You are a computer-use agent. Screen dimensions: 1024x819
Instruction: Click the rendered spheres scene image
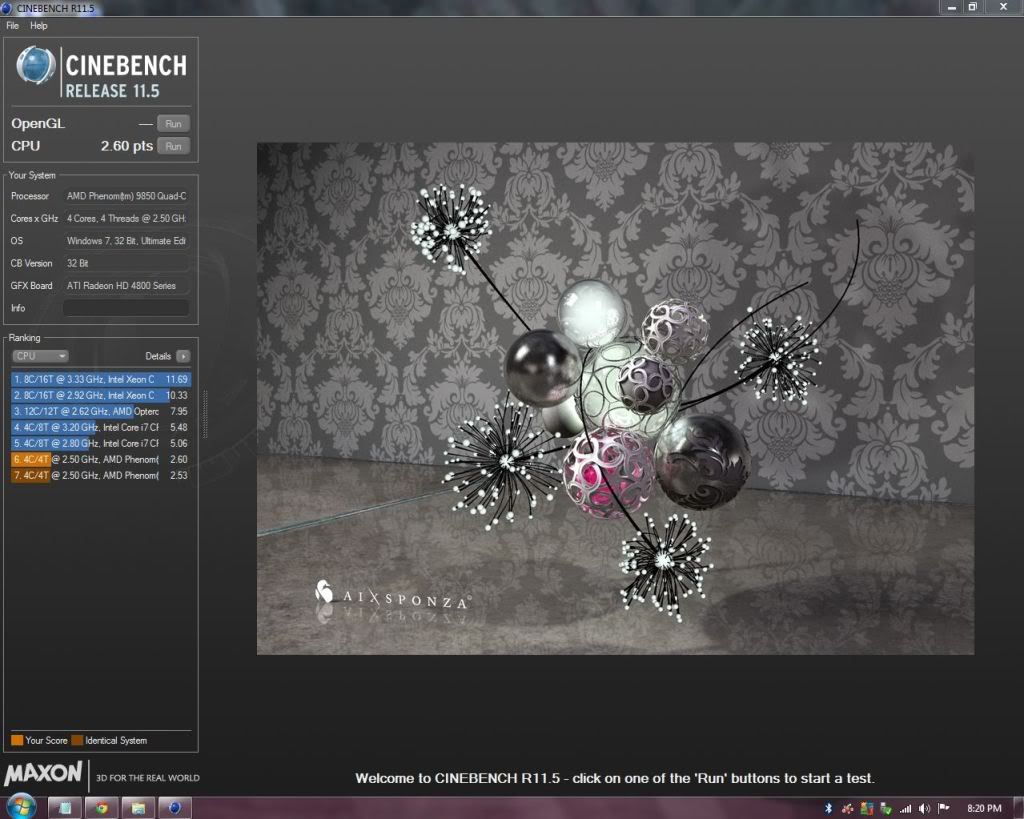tap(615, 398)
